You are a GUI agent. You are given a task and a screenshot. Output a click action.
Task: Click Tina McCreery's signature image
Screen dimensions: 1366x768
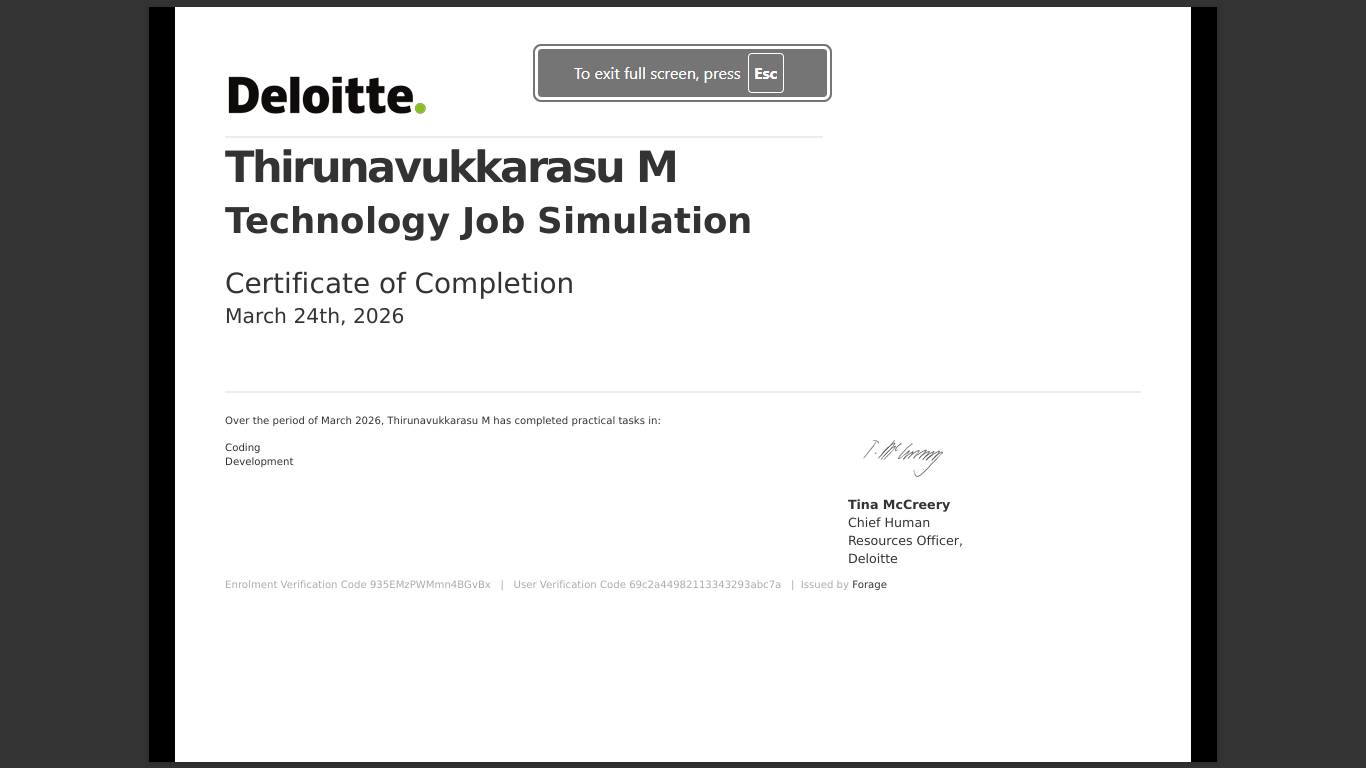coord(903,457)
